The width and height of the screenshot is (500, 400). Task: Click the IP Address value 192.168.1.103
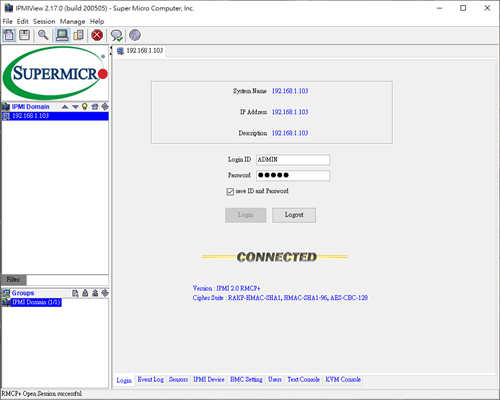[x=290, y=112]
